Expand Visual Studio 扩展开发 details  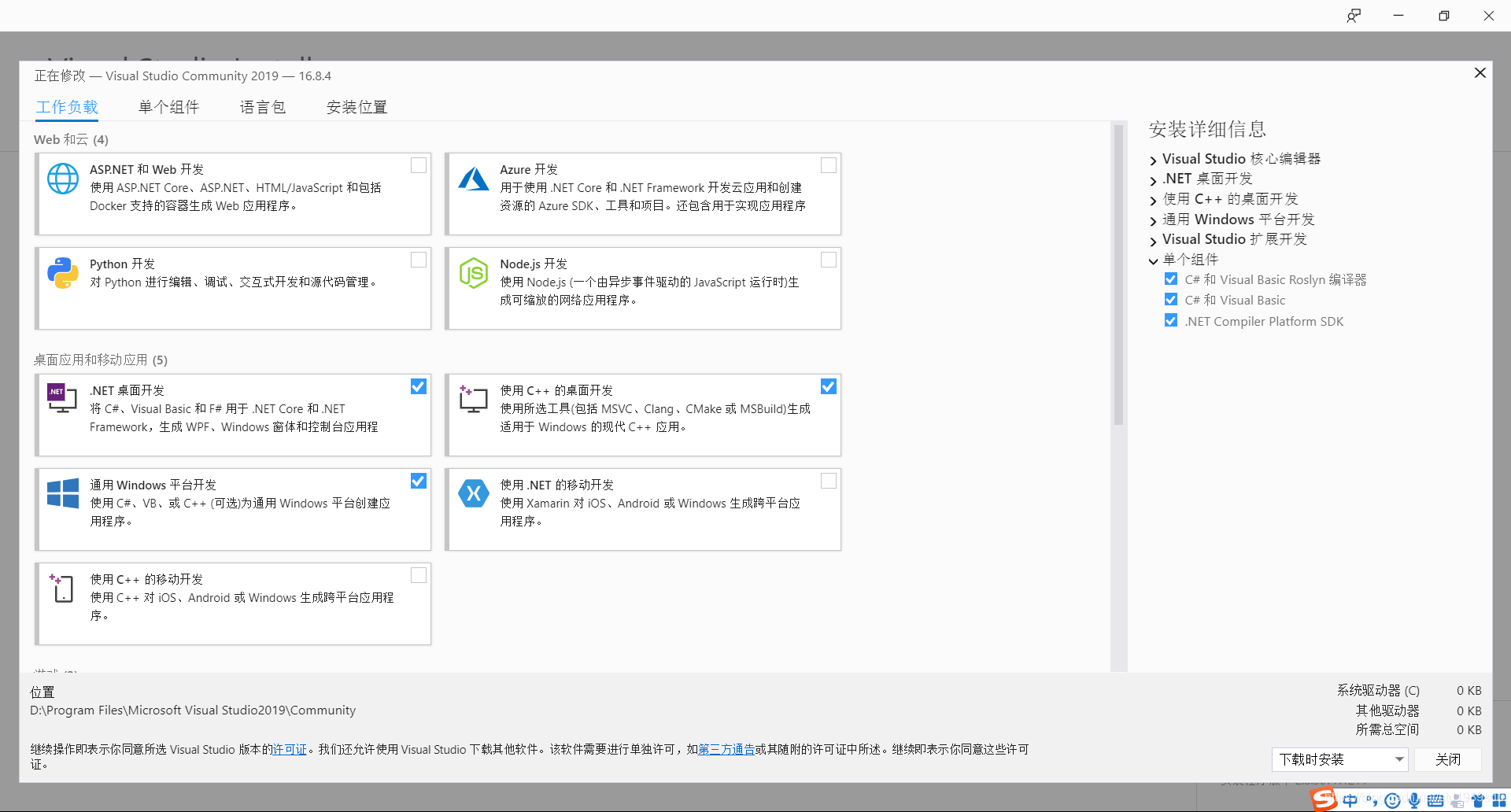(1153, 241)
